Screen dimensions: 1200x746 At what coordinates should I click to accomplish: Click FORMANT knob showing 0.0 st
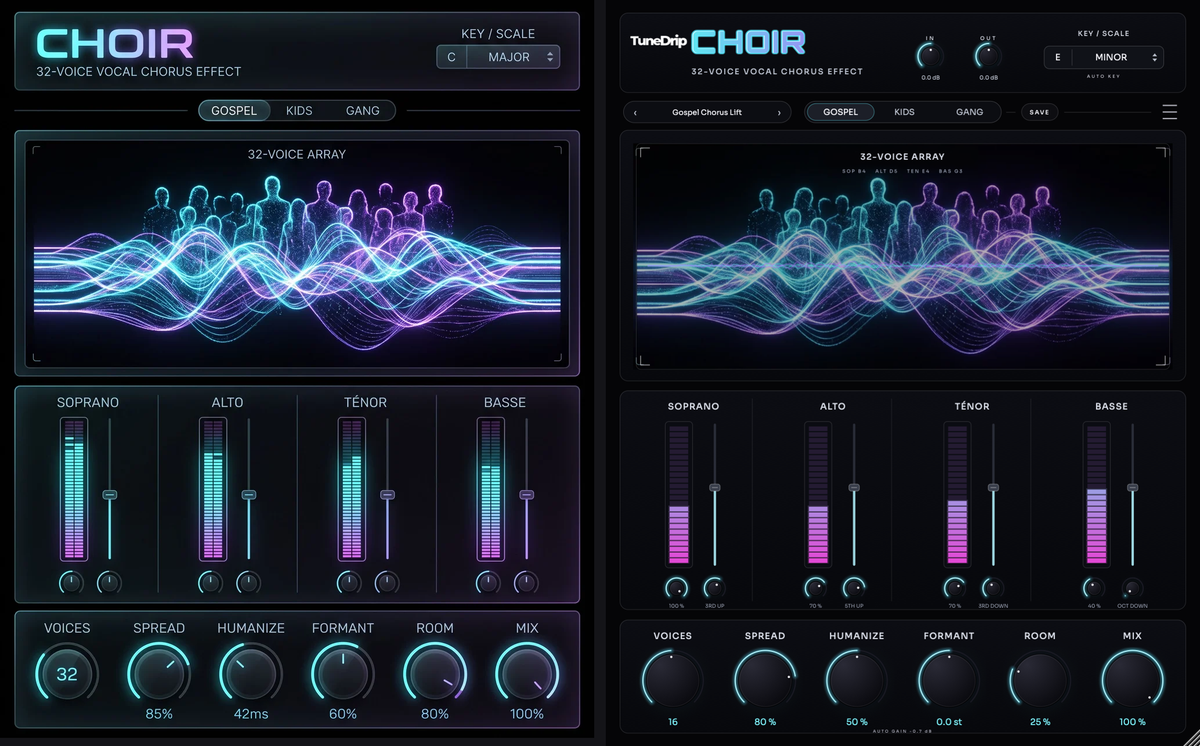pyautogui.click(x=949, y=680)
